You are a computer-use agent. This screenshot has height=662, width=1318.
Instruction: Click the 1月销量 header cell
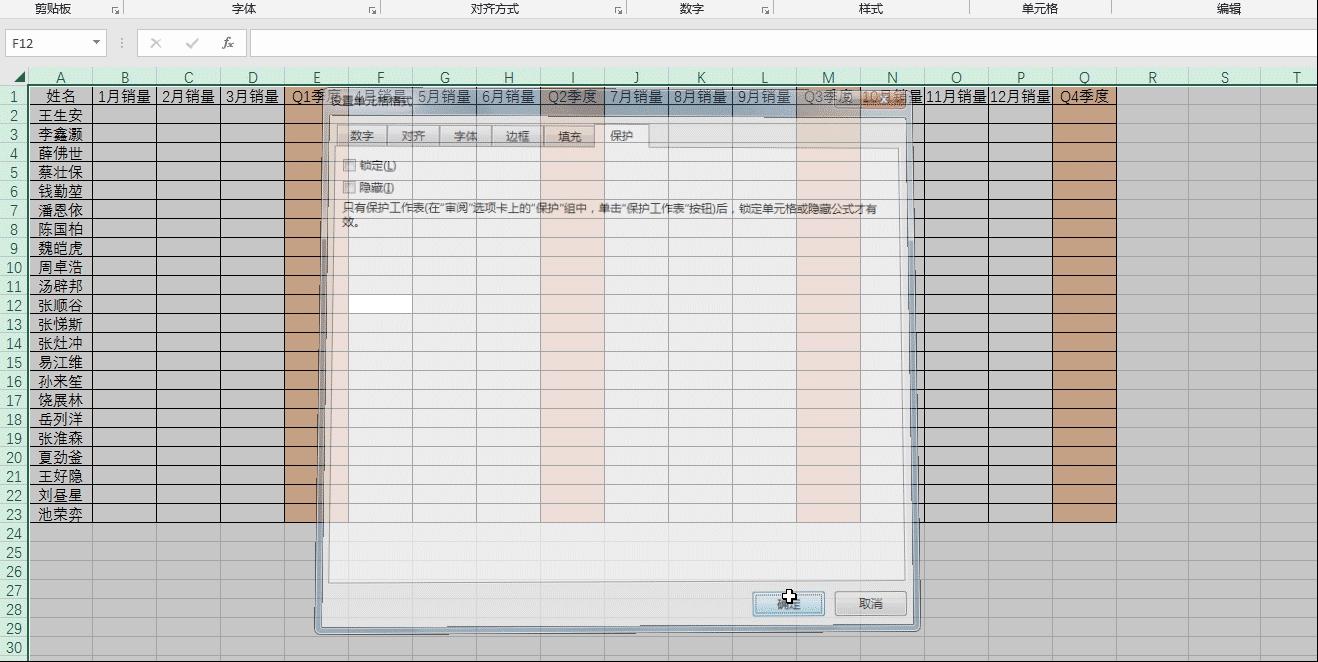click(x=125, y=96)
